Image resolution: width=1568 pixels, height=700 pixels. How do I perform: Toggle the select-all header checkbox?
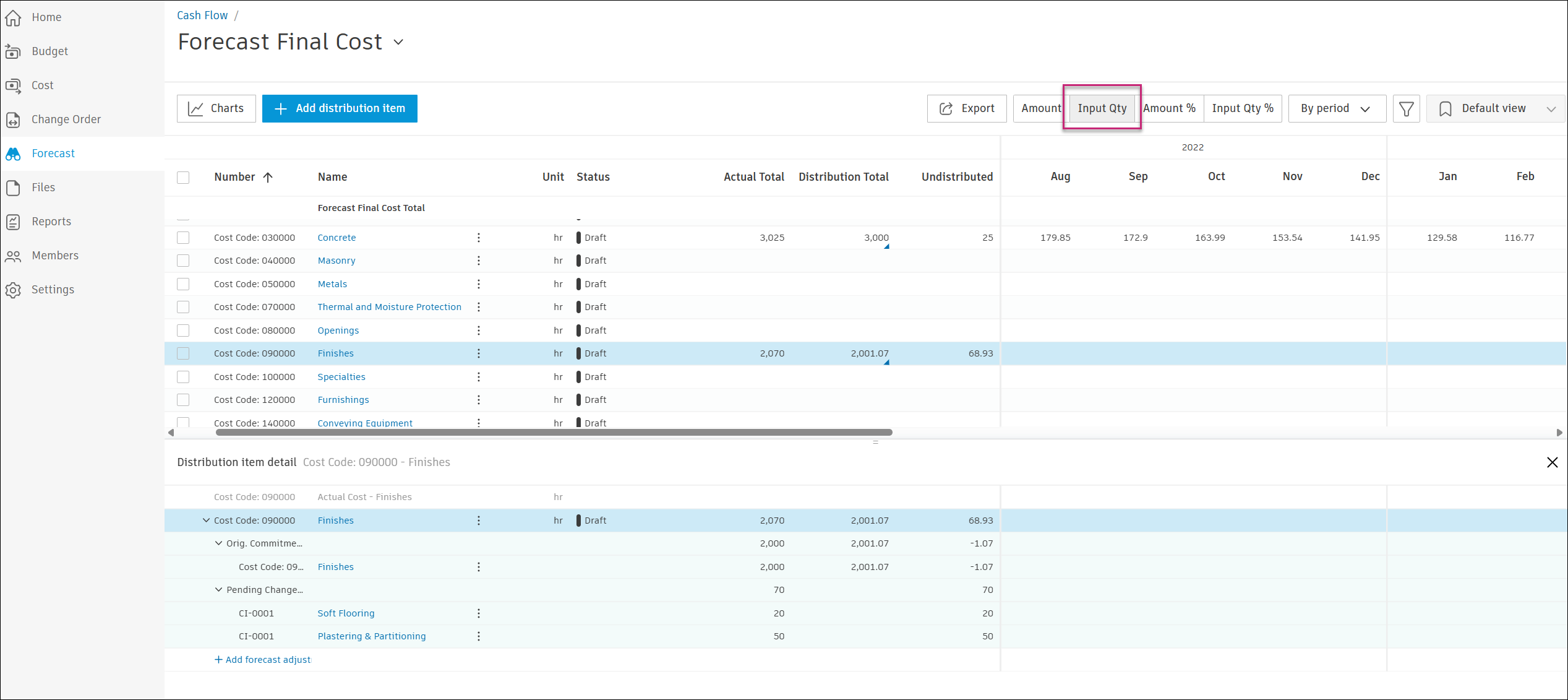pyautogui.click(x=183, y=178)
